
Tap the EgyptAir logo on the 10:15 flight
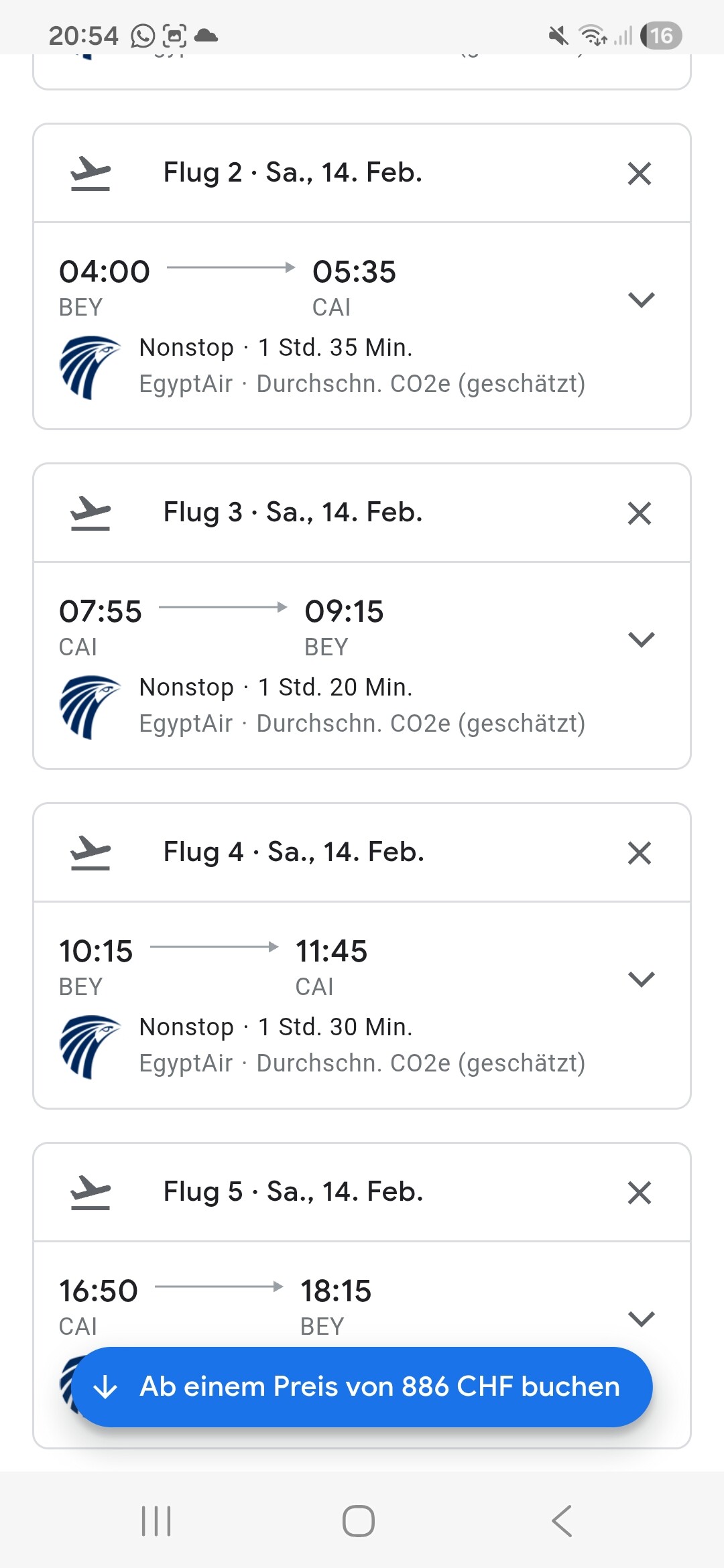coord(89,1047)
